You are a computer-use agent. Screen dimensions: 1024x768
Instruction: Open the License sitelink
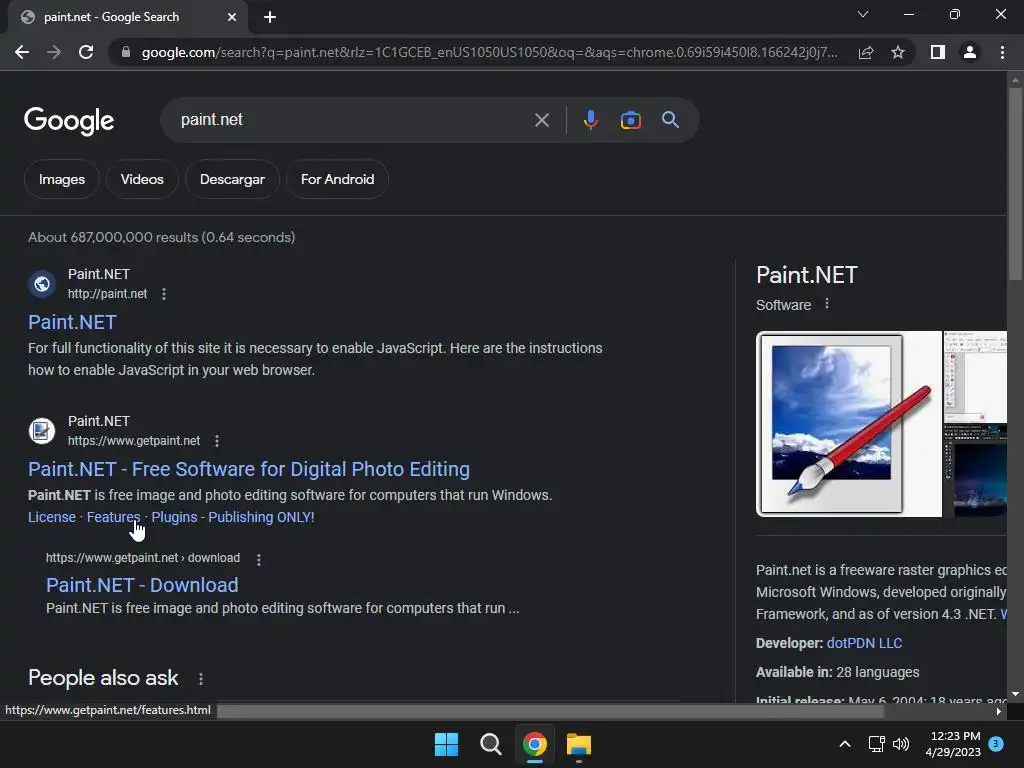[x=52, y=517]
